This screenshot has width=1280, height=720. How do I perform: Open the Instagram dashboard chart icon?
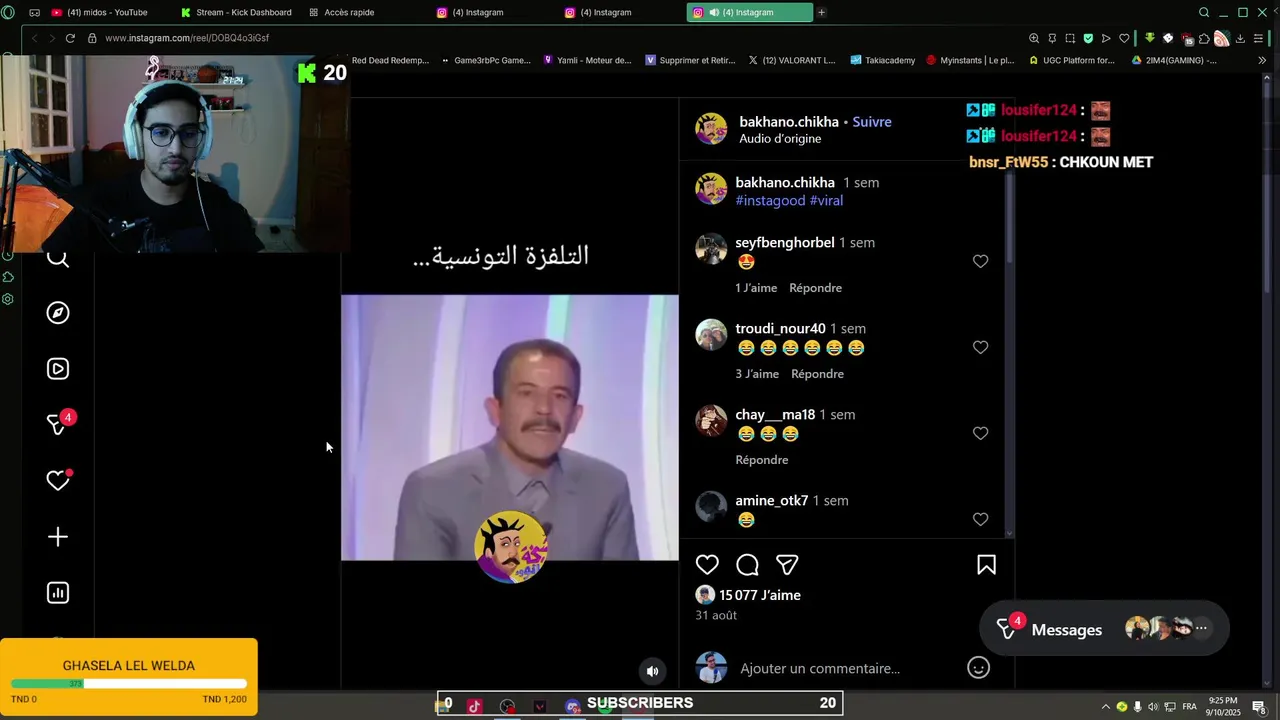[x=58, y=593]
